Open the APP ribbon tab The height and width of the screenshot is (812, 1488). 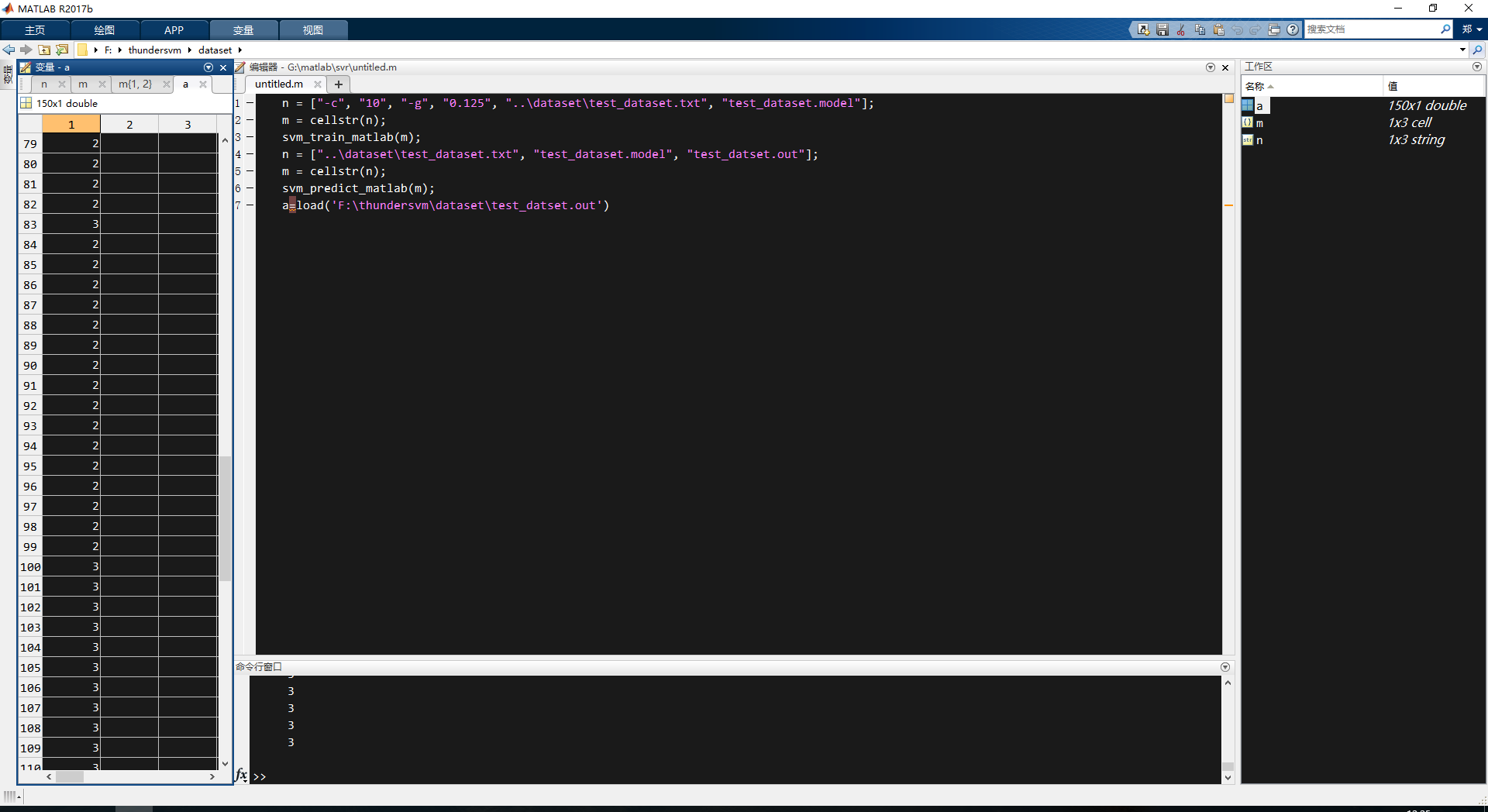174,30
